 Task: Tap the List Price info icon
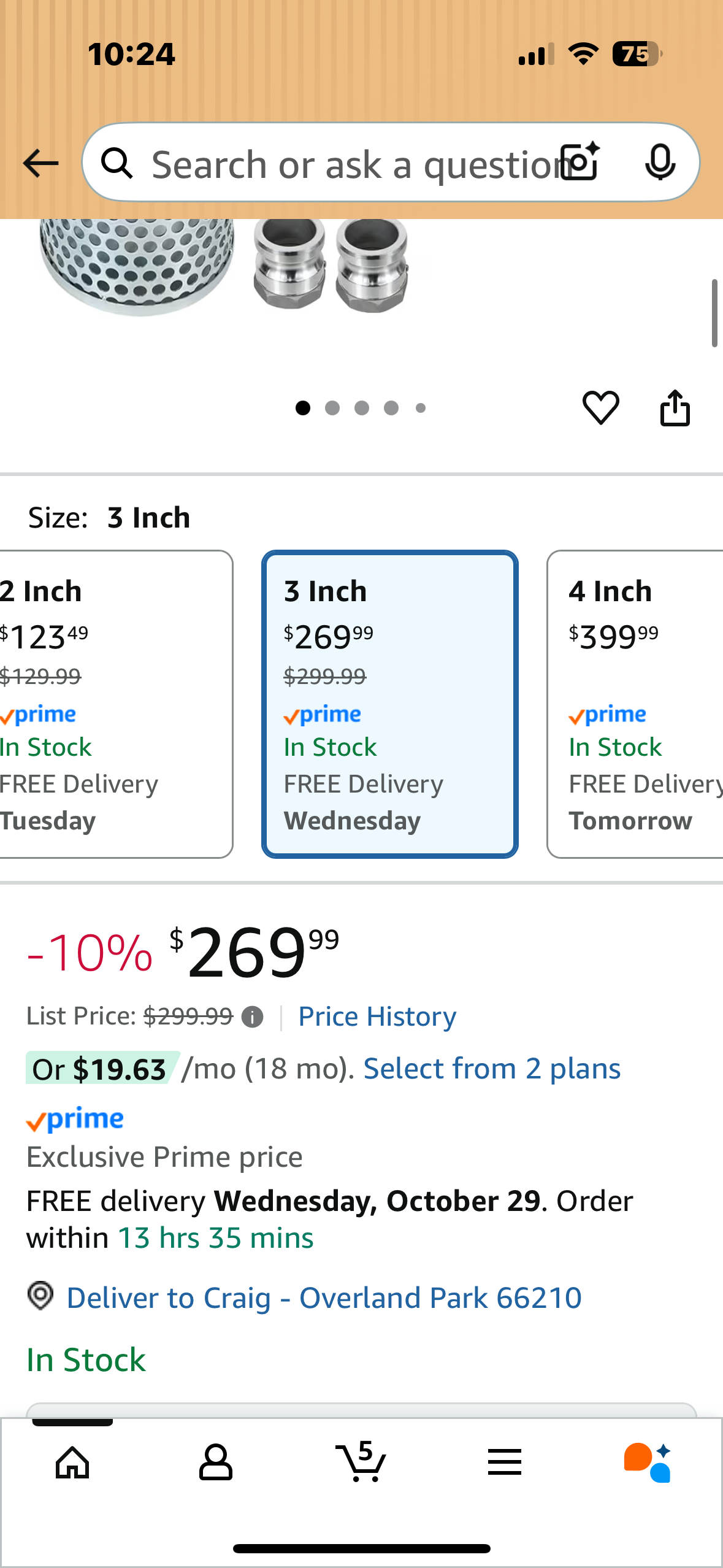point(252,1017)
